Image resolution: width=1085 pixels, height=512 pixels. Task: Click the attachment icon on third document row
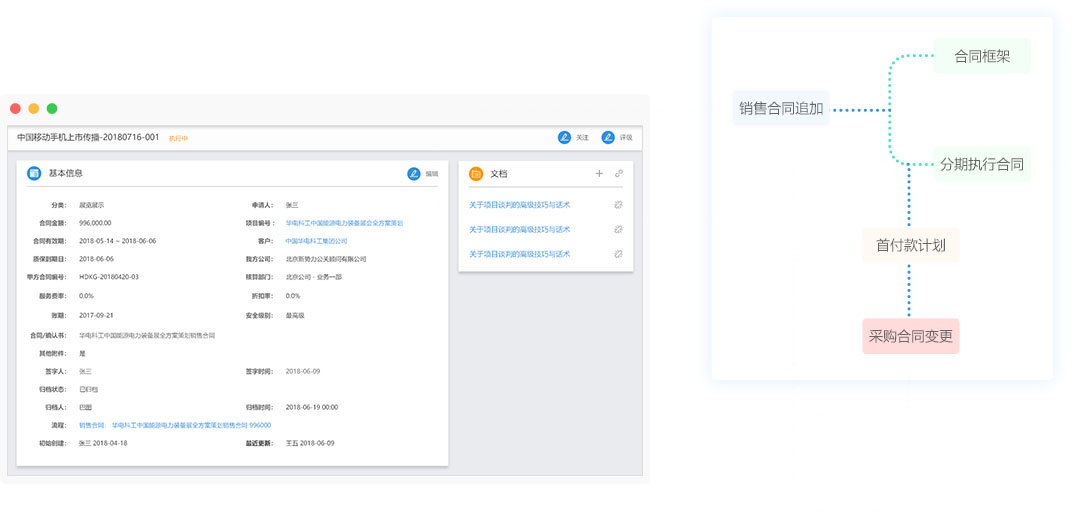coord(619,254)
